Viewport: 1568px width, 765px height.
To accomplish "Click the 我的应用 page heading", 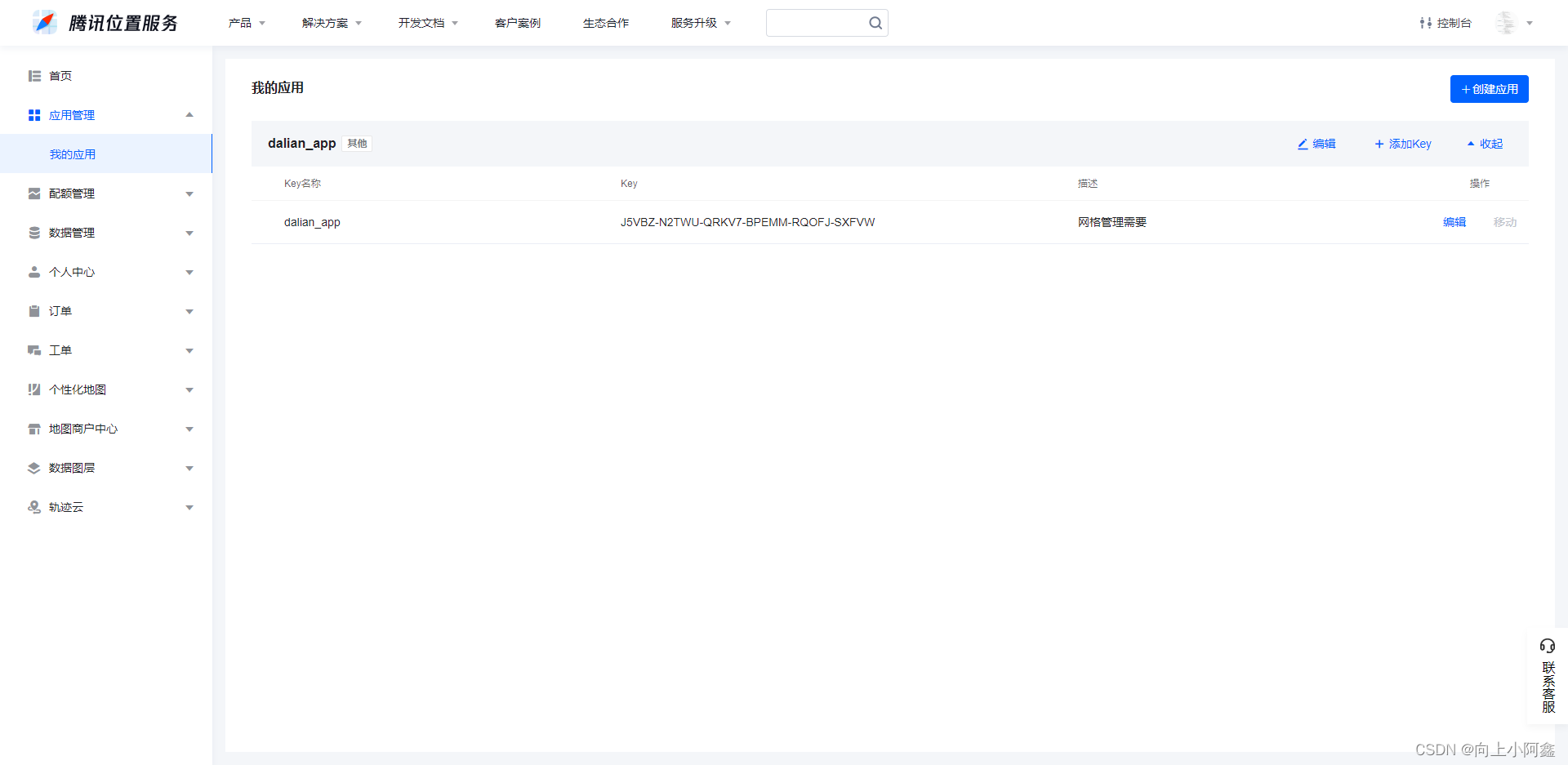I will (x=278, y=87).
